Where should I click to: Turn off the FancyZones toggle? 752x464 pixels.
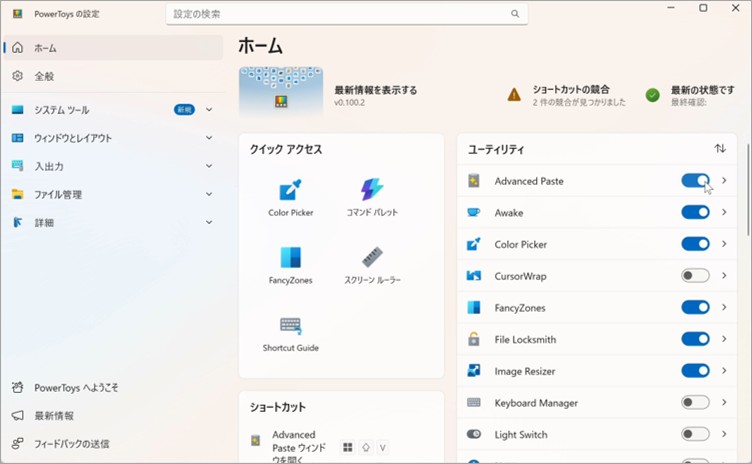[x=695, y=307]
